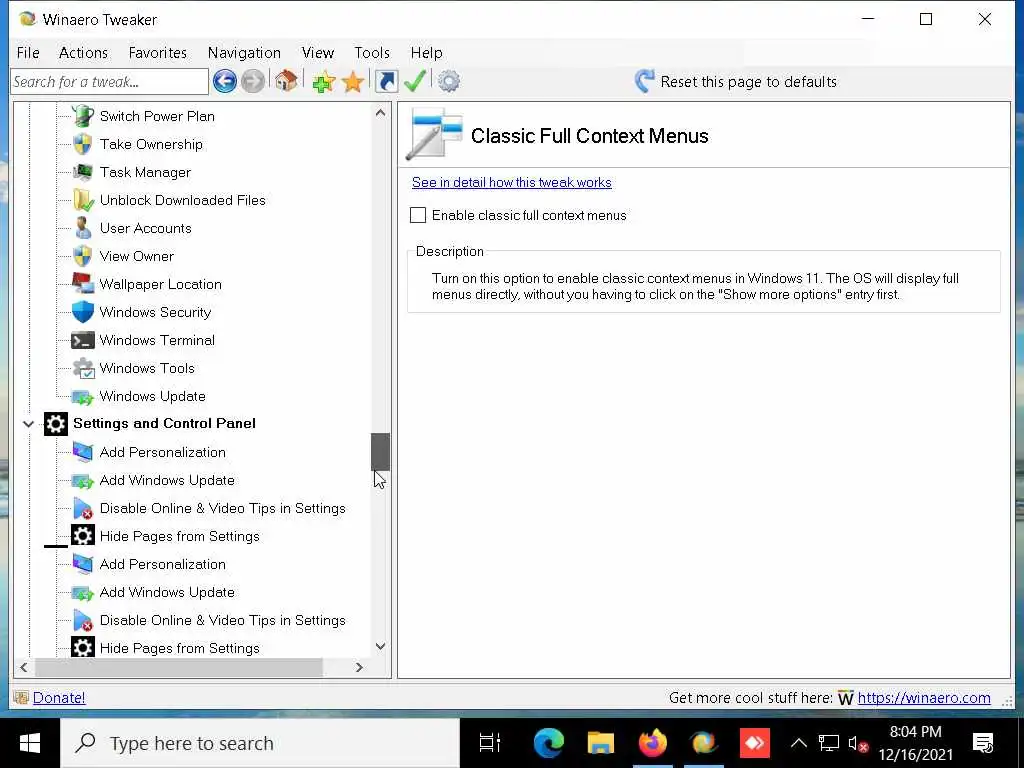This screenshot has width=1024, height=768.
Task: Click the Windows Terminal icon
Action: coord(83,340)
